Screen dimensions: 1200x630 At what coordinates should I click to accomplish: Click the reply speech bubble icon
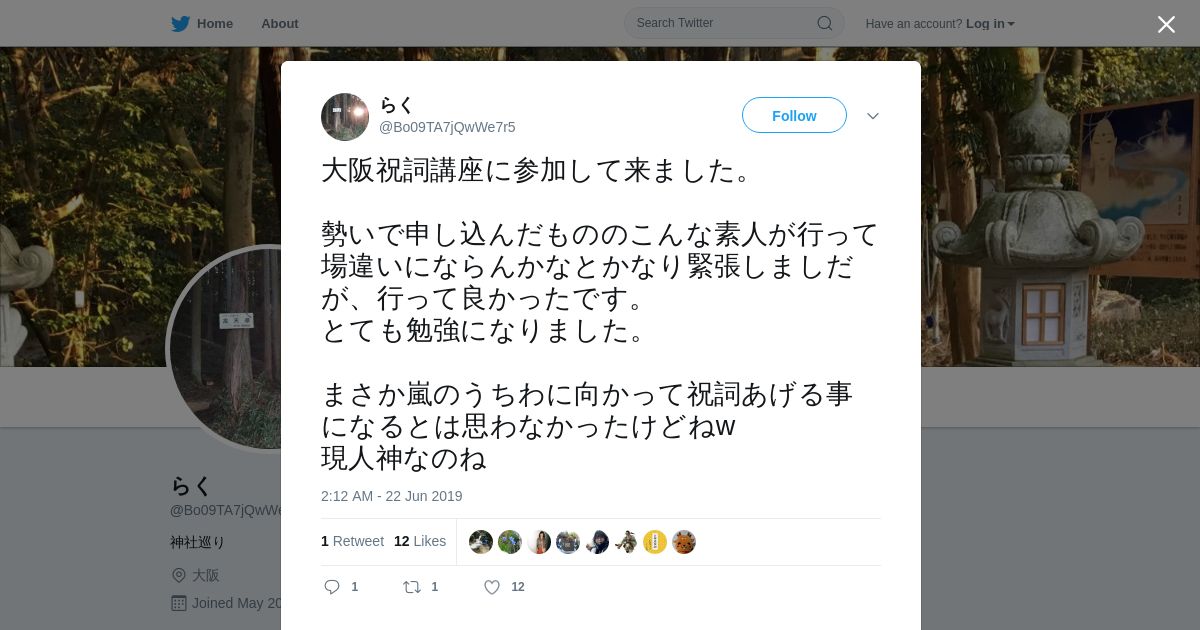click(332, 587)
